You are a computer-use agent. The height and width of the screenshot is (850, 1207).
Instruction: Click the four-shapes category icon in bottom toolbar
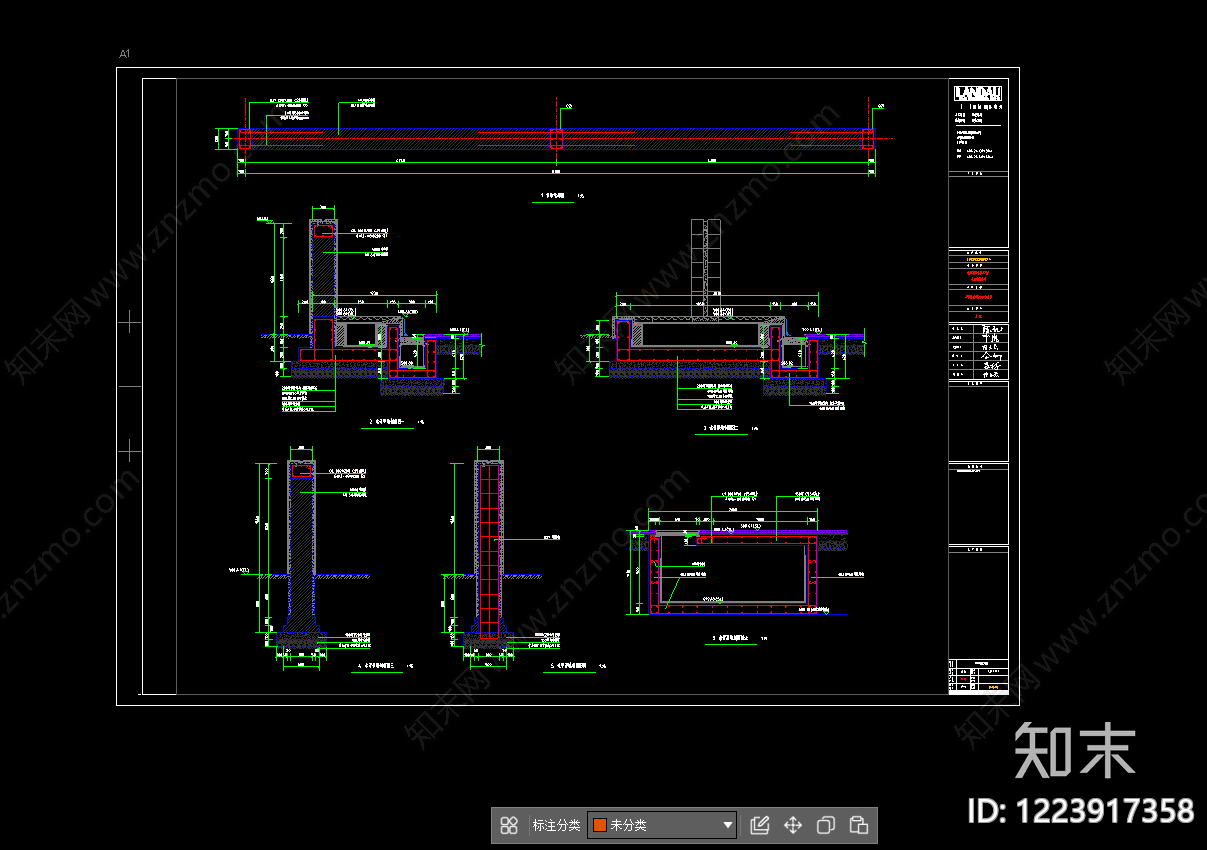tap(509, 825)
